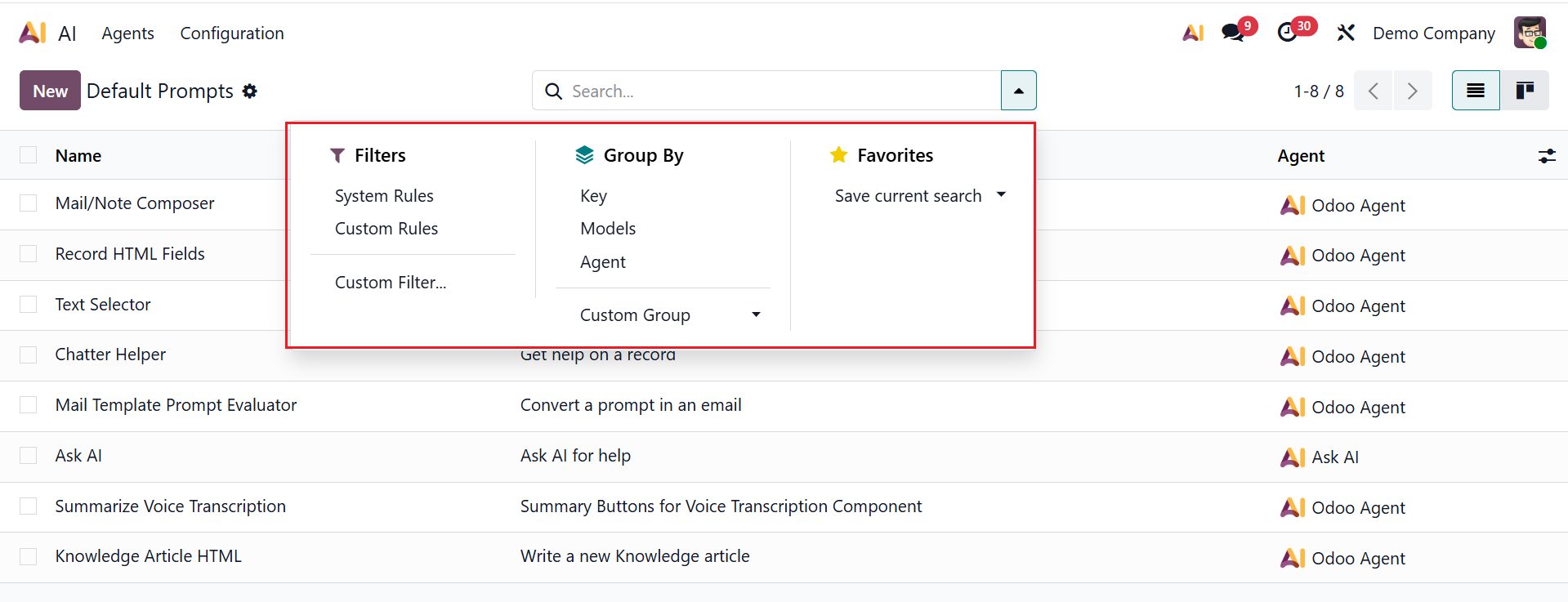Switch to the list view icon
This screenshot has width=1568, height=602.
[1476, 91]
